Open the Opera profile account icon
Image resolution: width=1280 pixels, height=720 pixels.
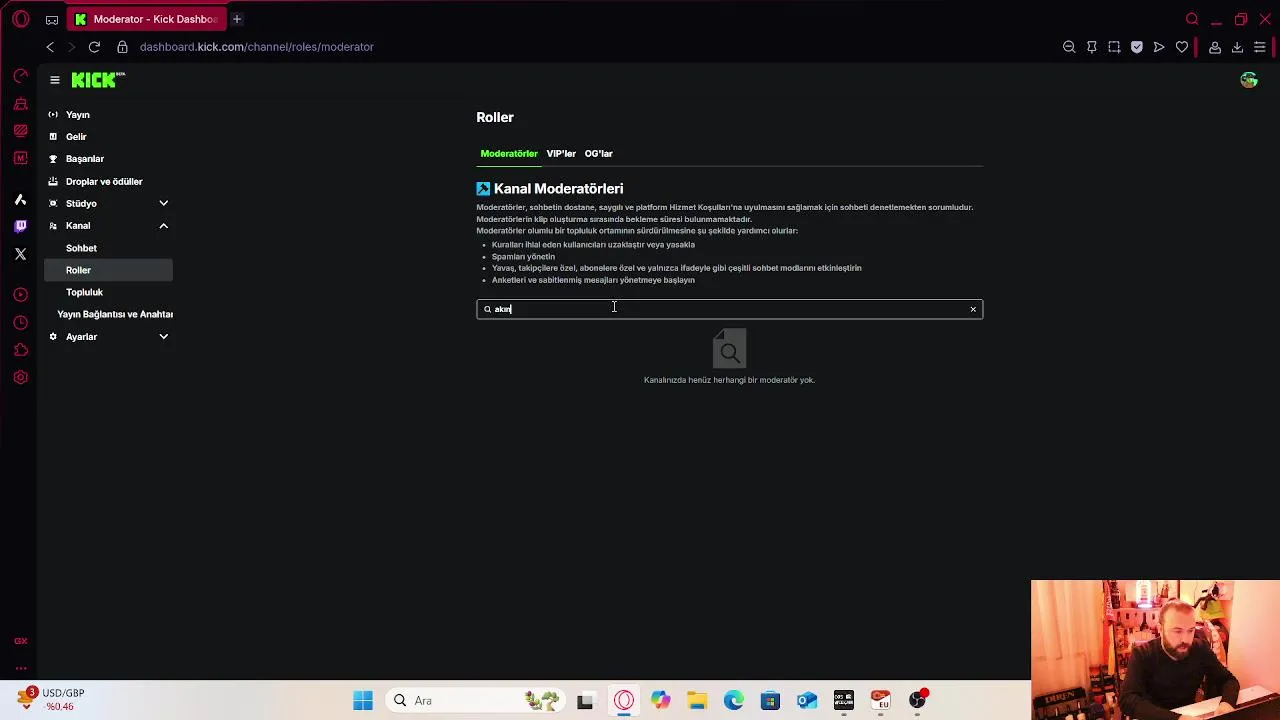[x=1215, y=47]
